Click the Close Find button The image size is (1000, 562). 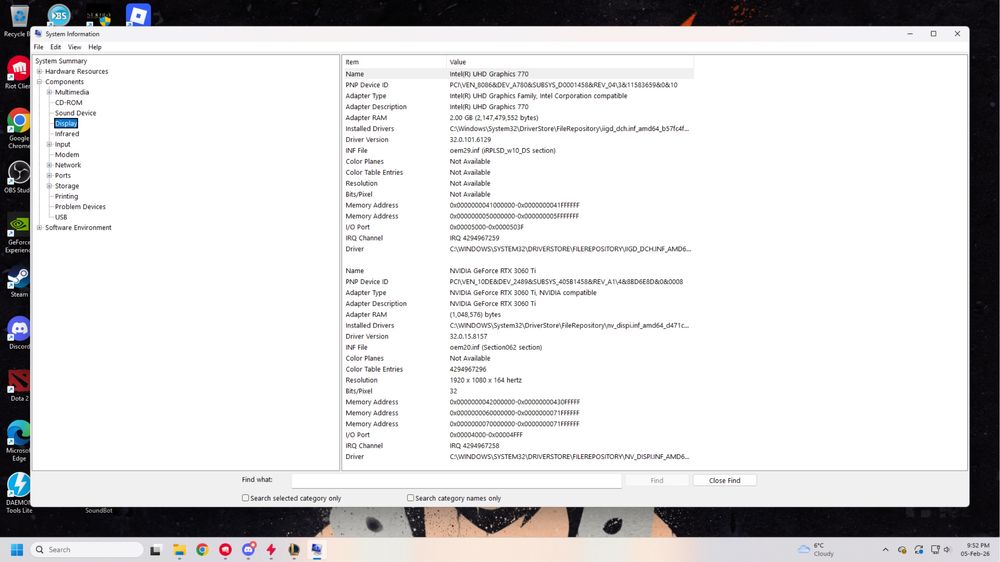(x=724, y=480)
